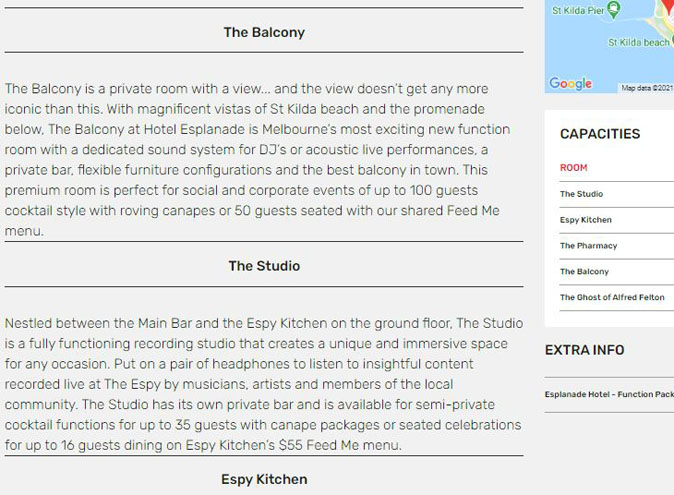The width and height of the screenshot is (674, 495).
Task: Click the St Kilda Pier map marker
Action: pyautogui.click(x=614, y=9)
